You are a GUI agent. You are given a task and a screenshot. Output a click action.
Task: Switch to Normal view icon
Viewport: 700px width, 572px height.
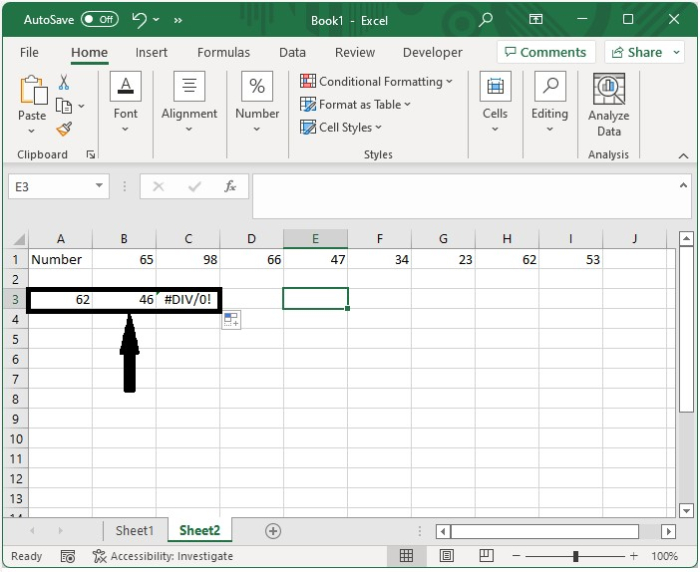(x=406, y=556)
